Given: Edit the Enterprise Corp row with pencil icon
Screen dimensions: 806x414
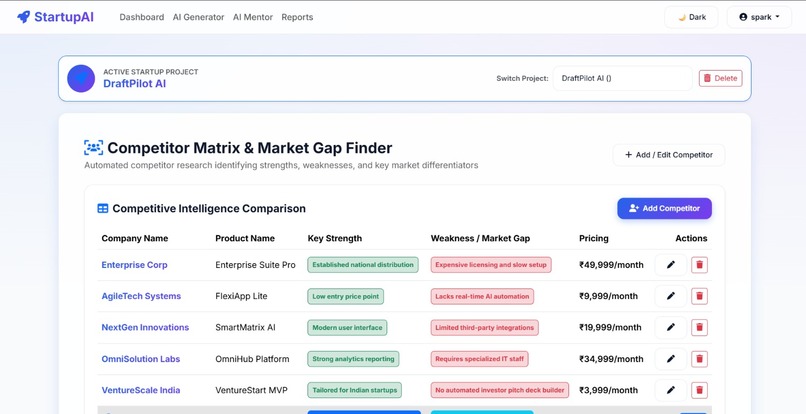Looking at the screenshot, I should click(671, 265).
